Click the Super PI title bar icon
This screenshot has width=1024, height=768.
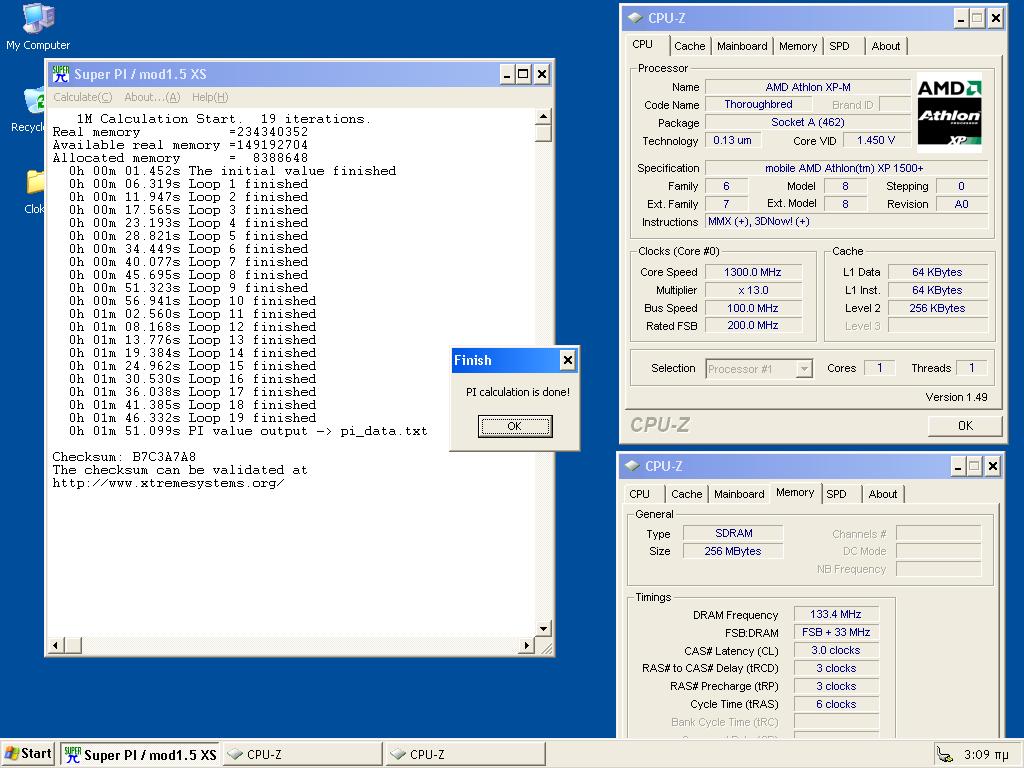pos(61,74)
